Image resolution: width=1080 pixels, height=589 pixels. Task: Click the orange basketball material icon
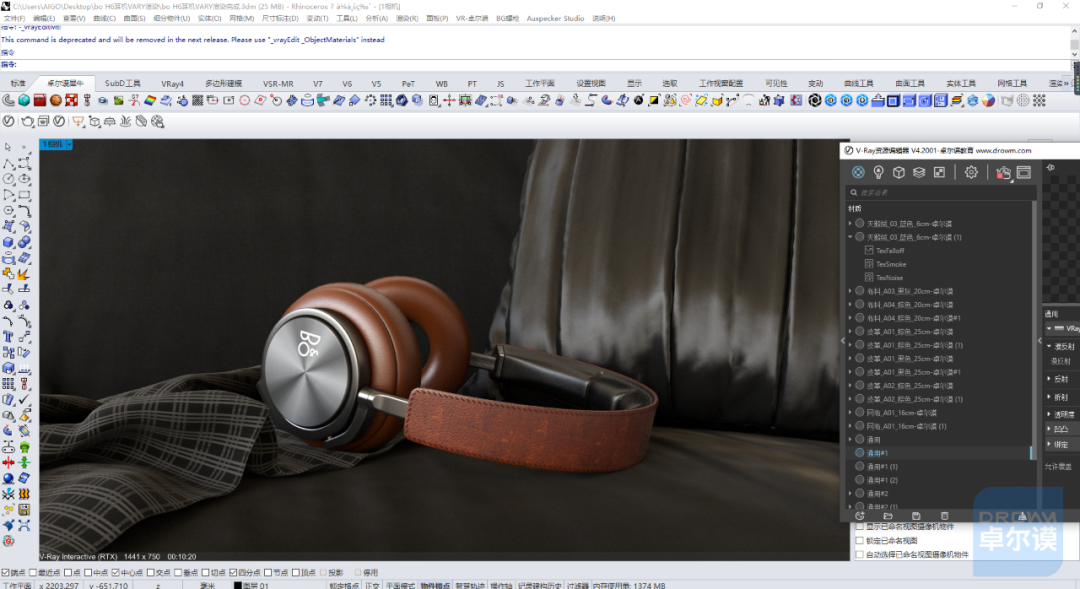(x=56, y=101)
